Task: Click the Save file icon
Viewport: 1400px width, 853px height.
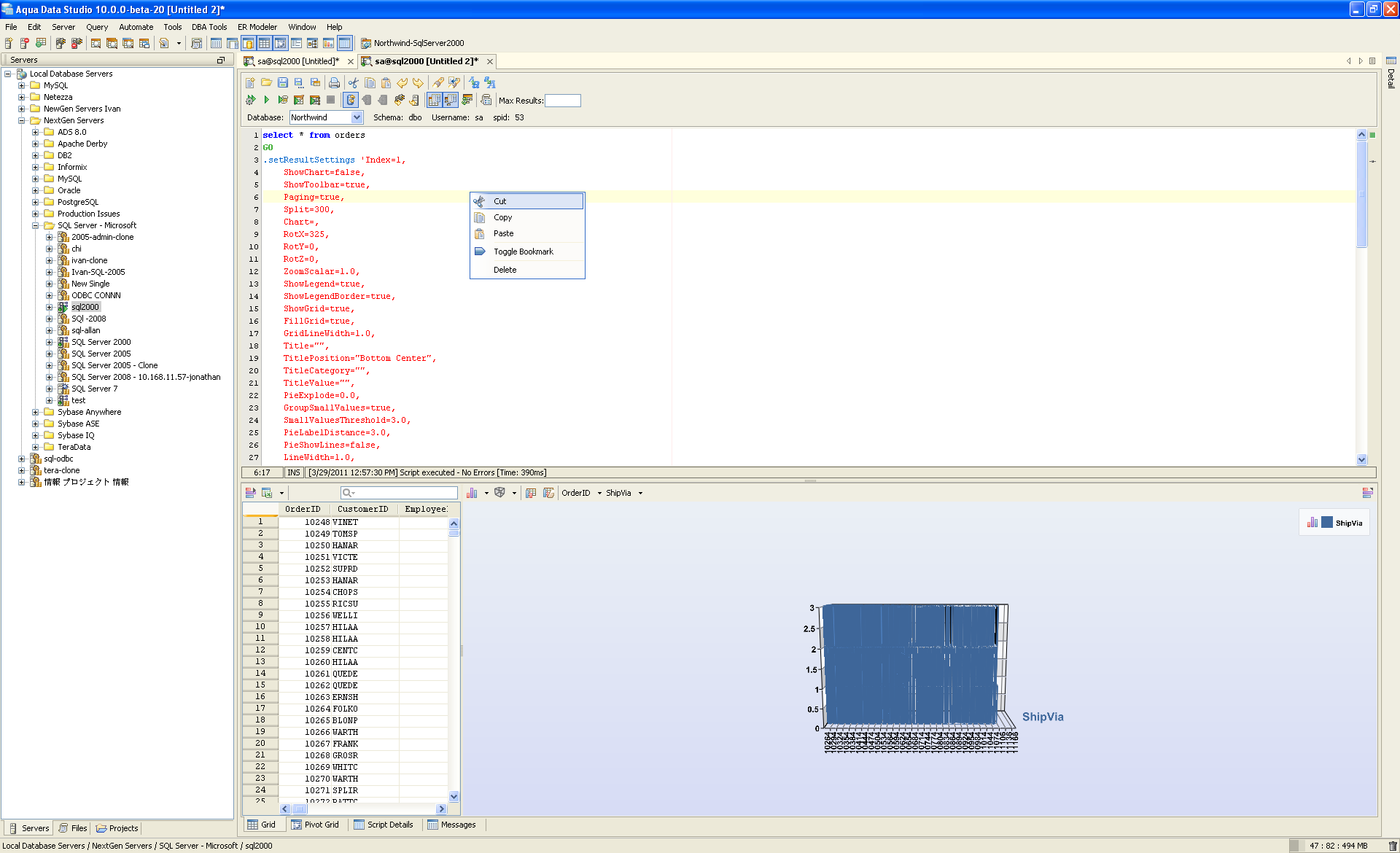Action: pyautogui.click(x=282, y=82)
